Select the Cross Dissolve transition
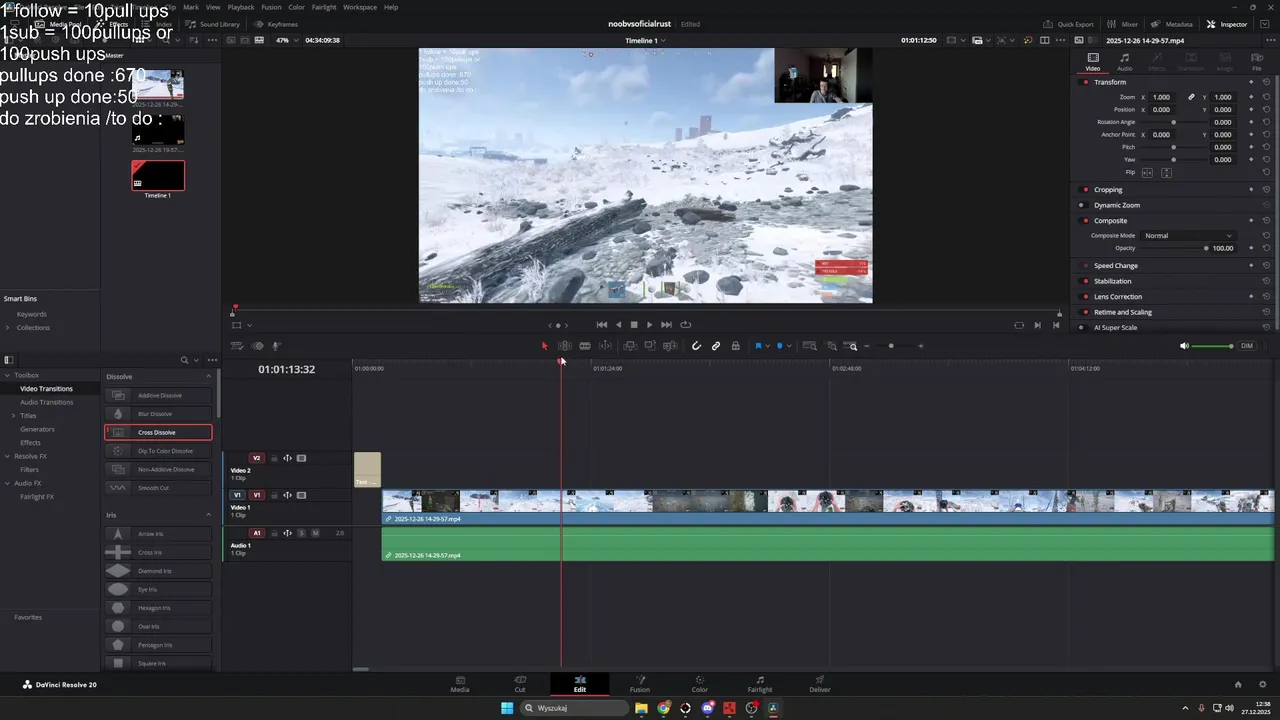 158,432
